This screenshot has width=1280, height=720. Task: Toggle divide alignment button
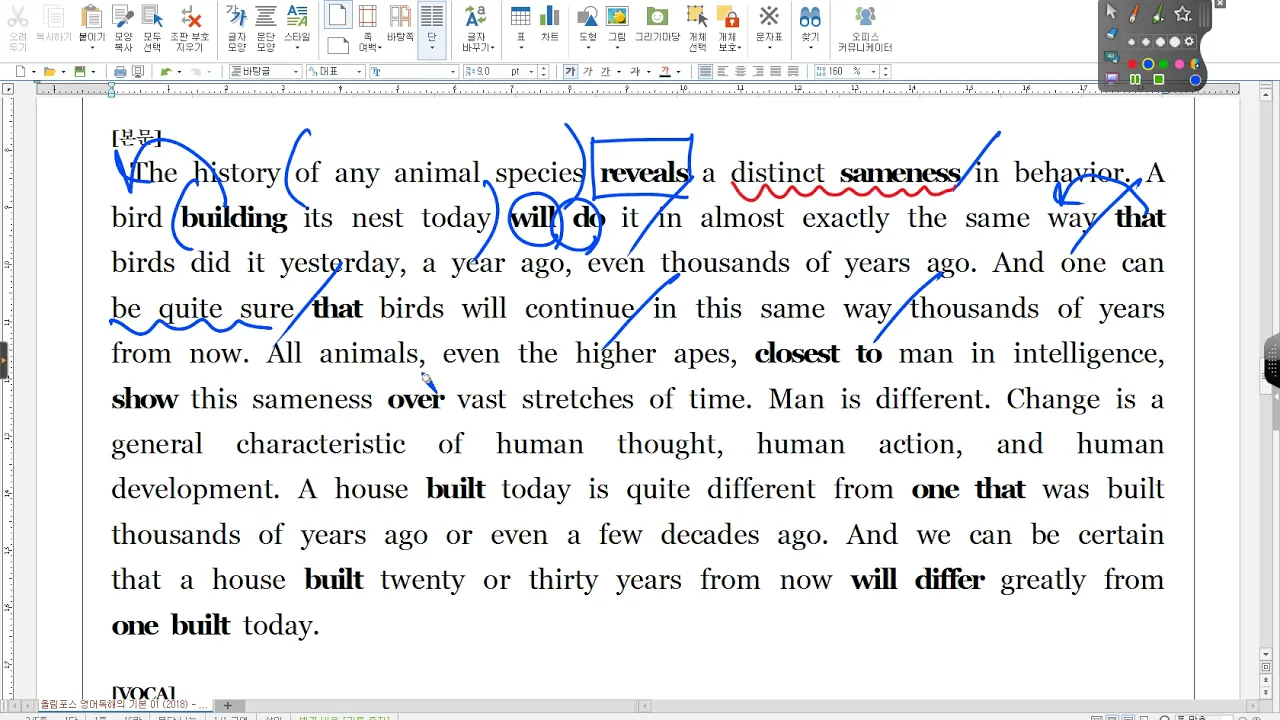(793, 72)
